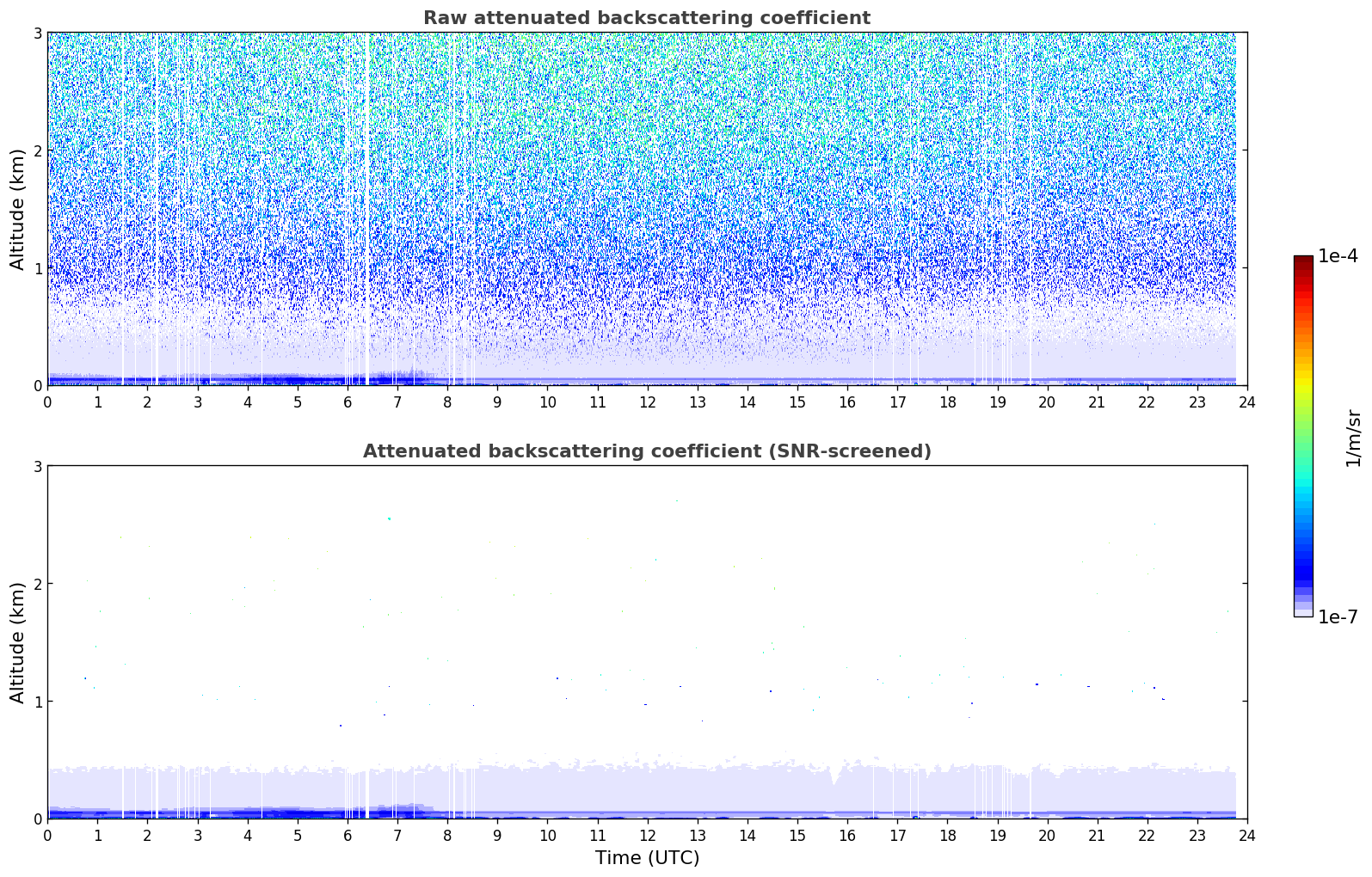This screenshot has height=877, width=1372.
Task: Click the "1/m/sr" colorbar unit label
Action: pyautogui.click(x=1353, y=437)
